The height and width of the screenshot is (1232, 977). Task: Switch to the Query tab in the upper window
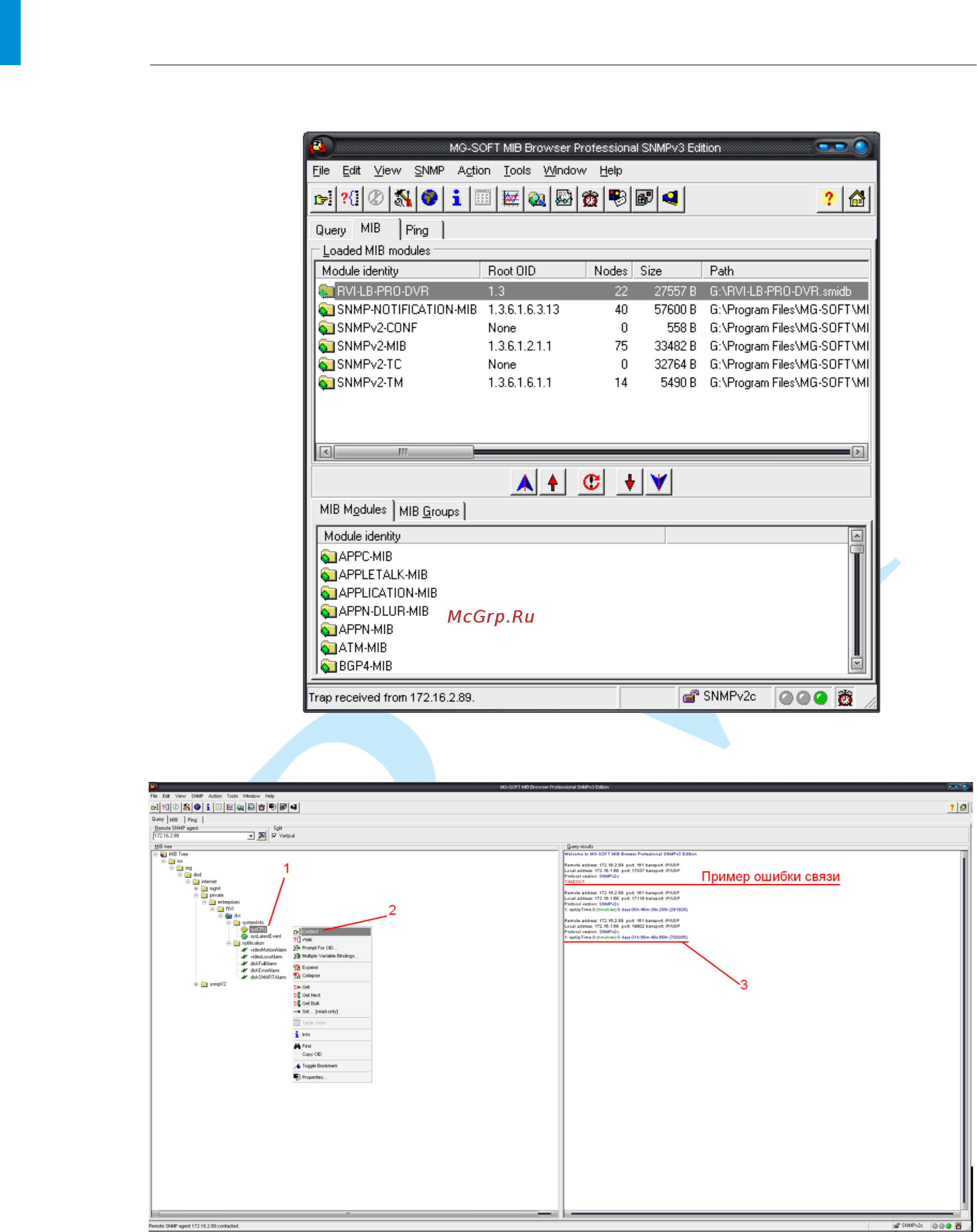[x=331, y=230]
